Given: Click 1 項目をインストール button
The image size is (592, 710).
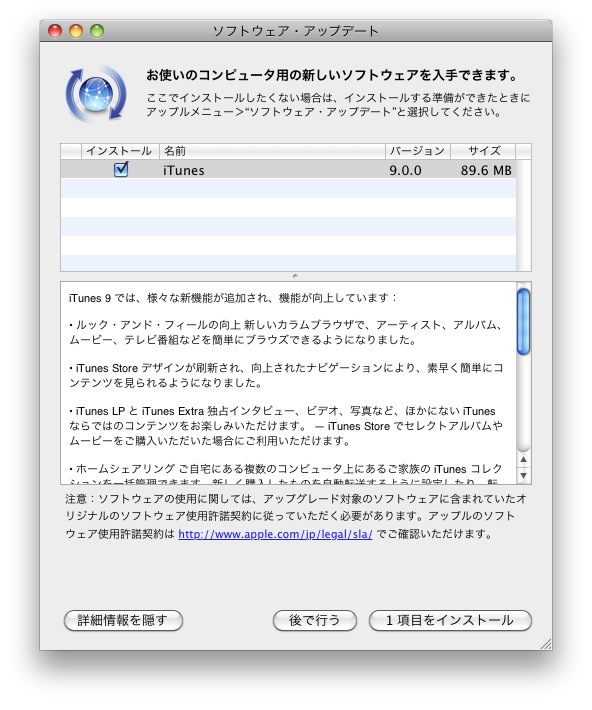Looking at the screenshot, I should (450, 620).
